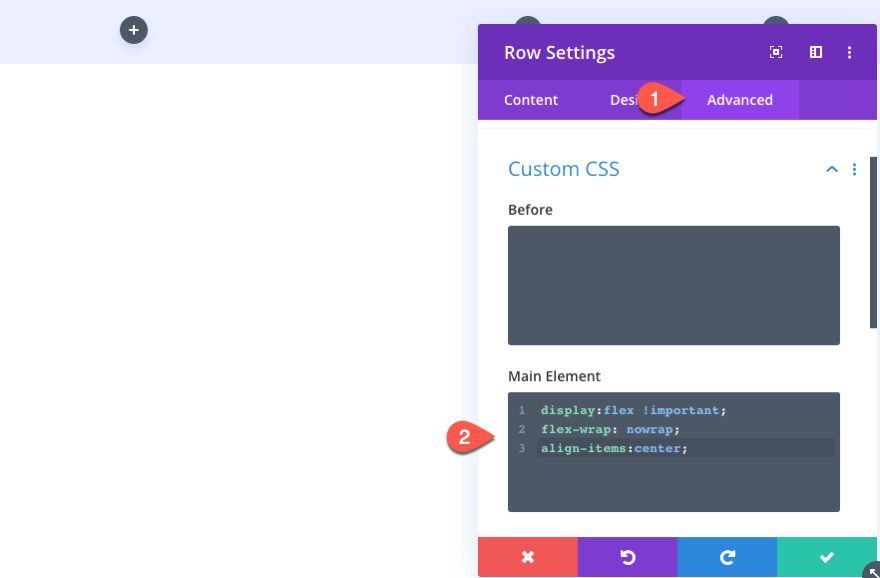Viewport: 880px width, 578px height.
Task: Save settings with the green checkmark
Action: tap(827, 557)
